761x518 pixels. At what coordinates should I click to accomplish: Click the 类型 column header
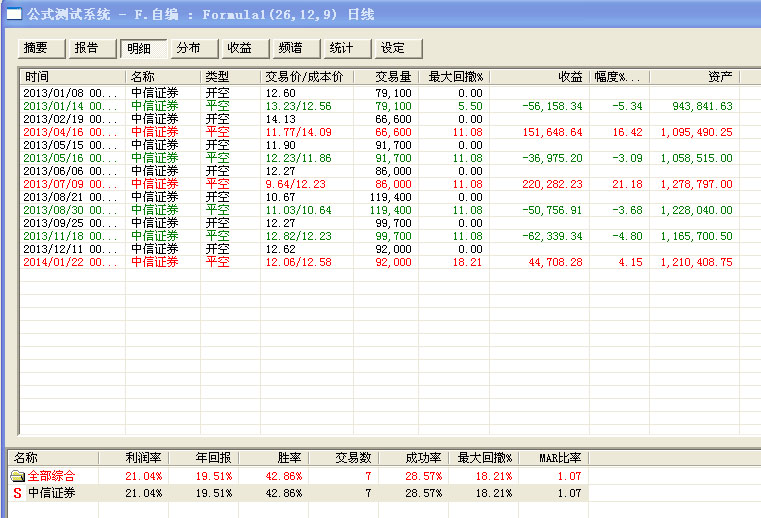(x=231, y=77)
